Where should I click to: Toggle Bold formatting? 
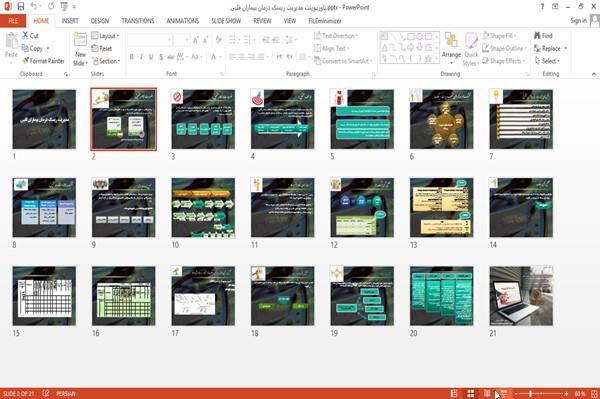(132, 57)
